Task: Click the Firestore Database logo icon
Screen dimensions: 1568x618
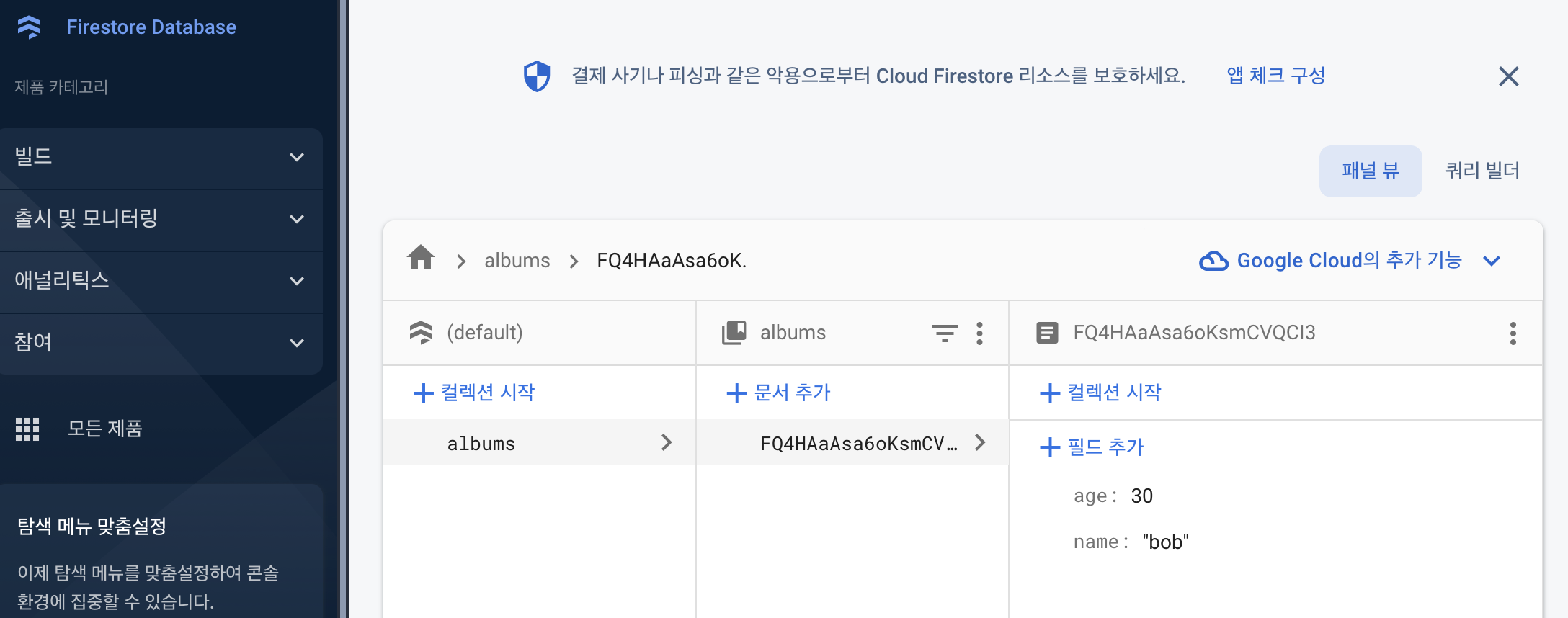Action: coord(29,27)
